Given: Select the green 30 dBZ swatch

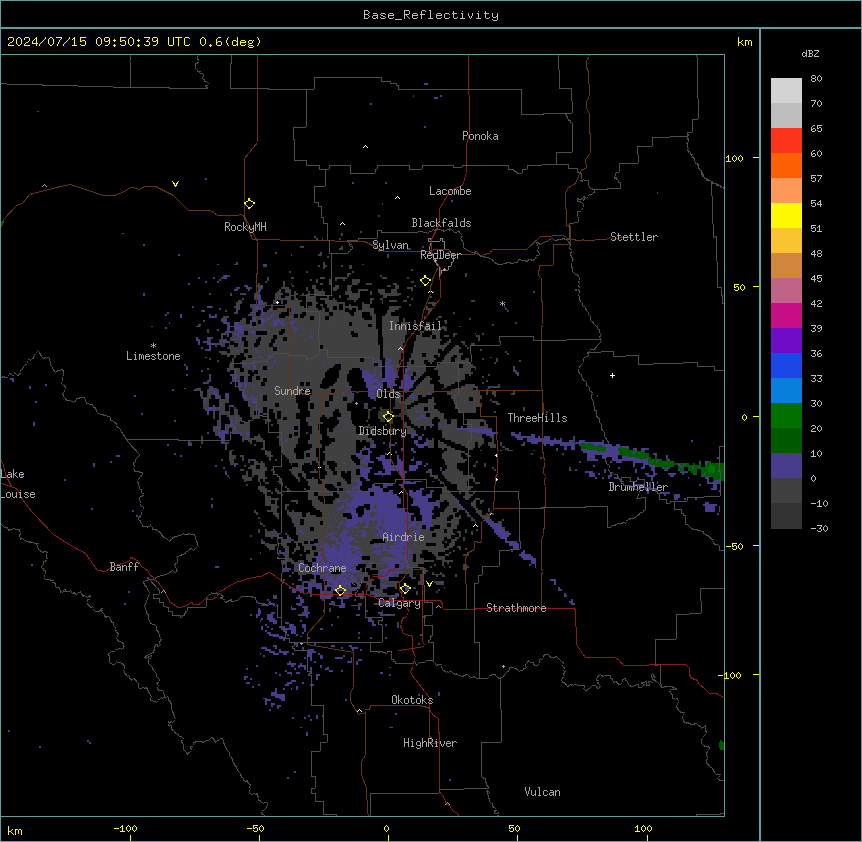Looking at the screenshot, I should pyautogui.click(x=786, y=416).
